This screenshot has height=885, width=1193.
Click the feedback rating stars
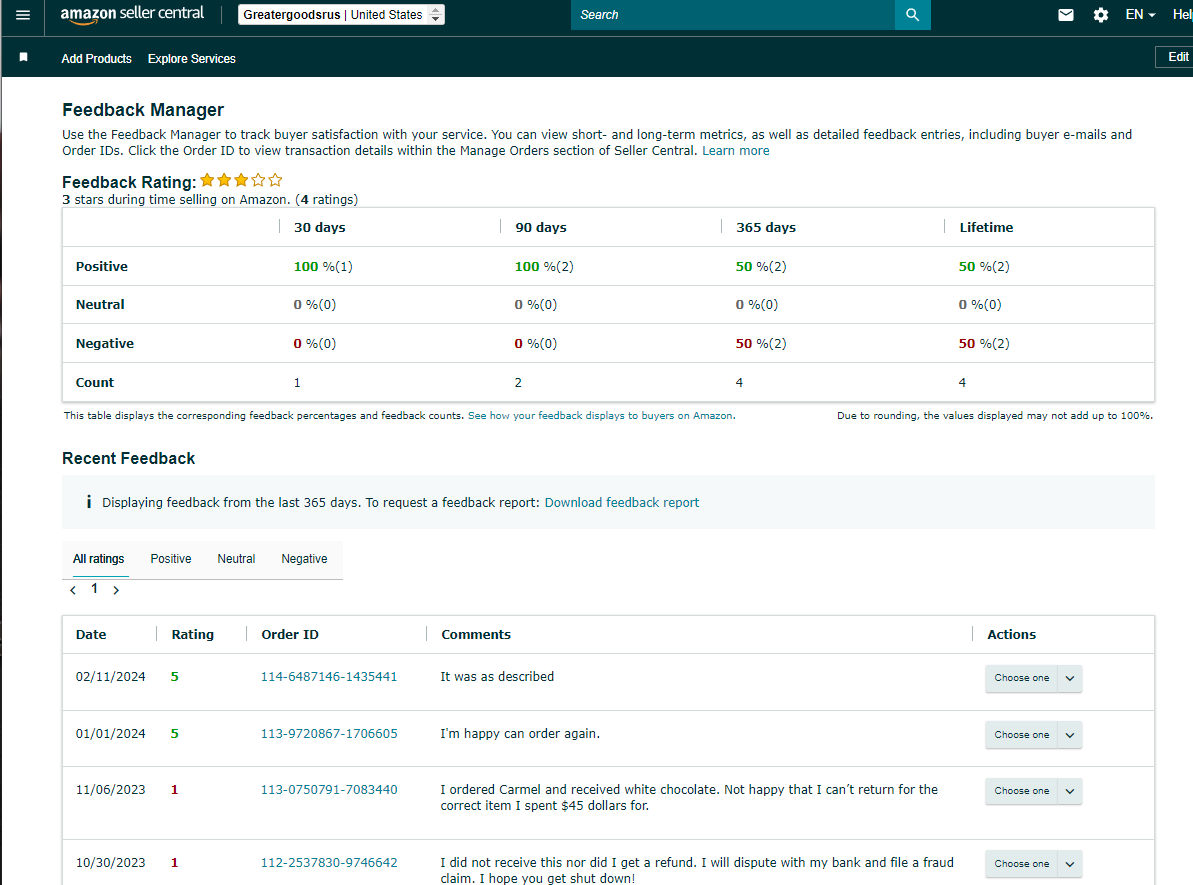coord(241,180)
